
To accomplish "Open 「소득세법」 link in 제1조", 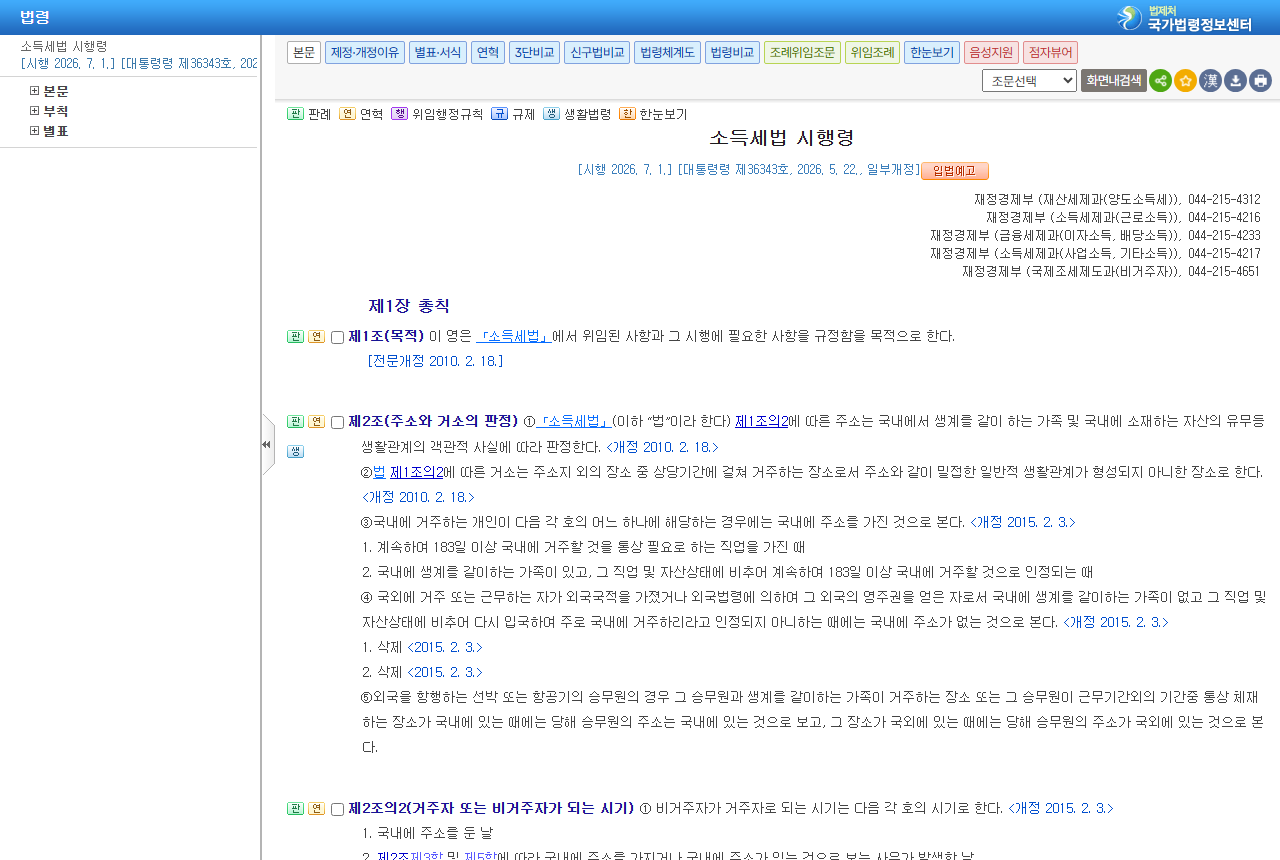I will point(514,336).
